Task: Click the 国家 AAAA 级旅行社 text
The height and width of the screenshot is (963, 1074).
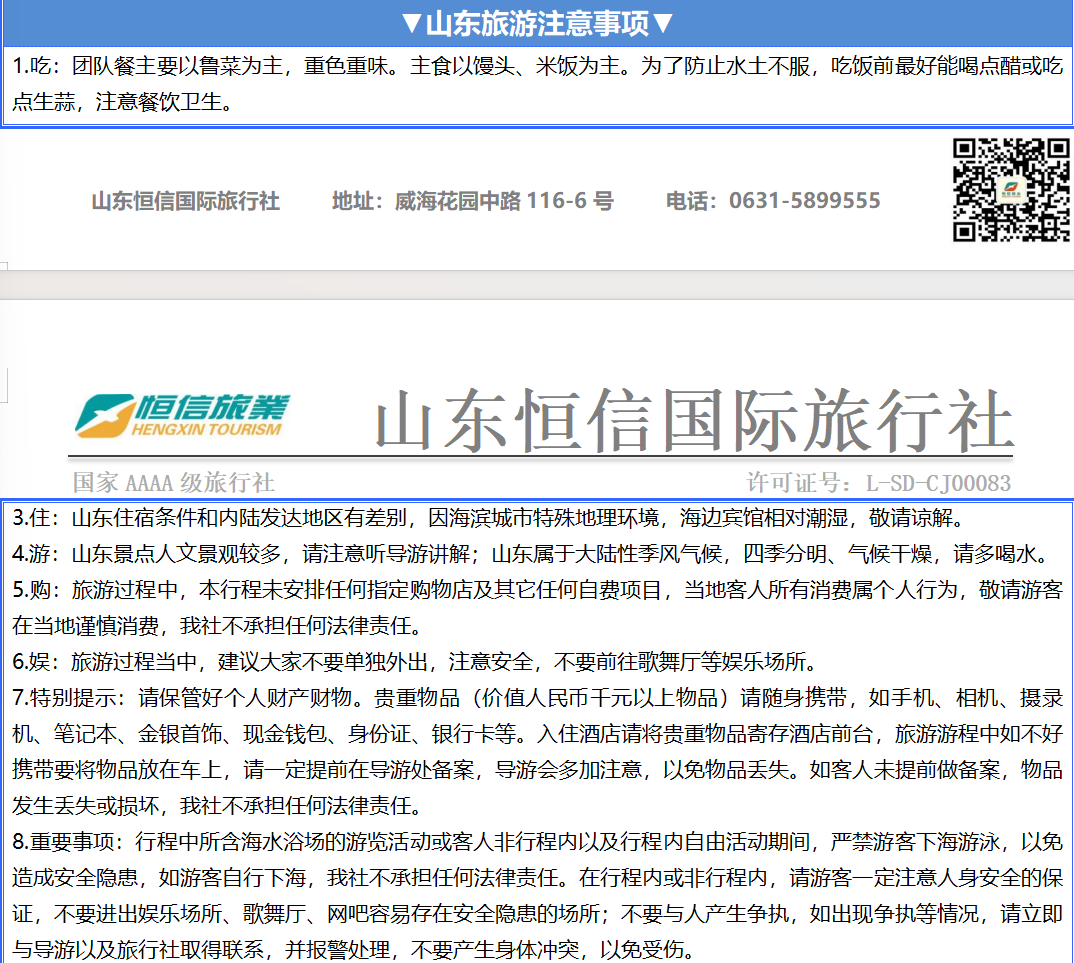Action: pyautogui.click(x=174, y=483)
